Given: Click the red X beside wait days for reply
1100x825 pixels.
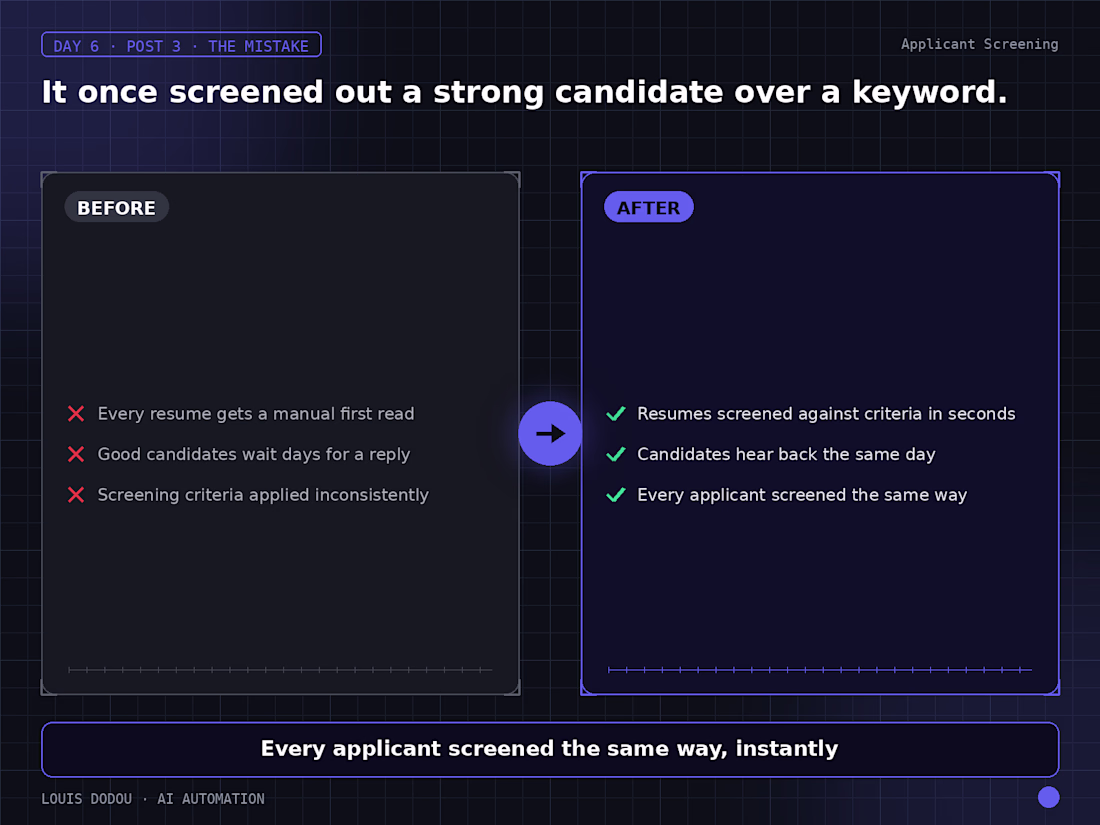Looking at the screenshot, I should tap(76, 455).
